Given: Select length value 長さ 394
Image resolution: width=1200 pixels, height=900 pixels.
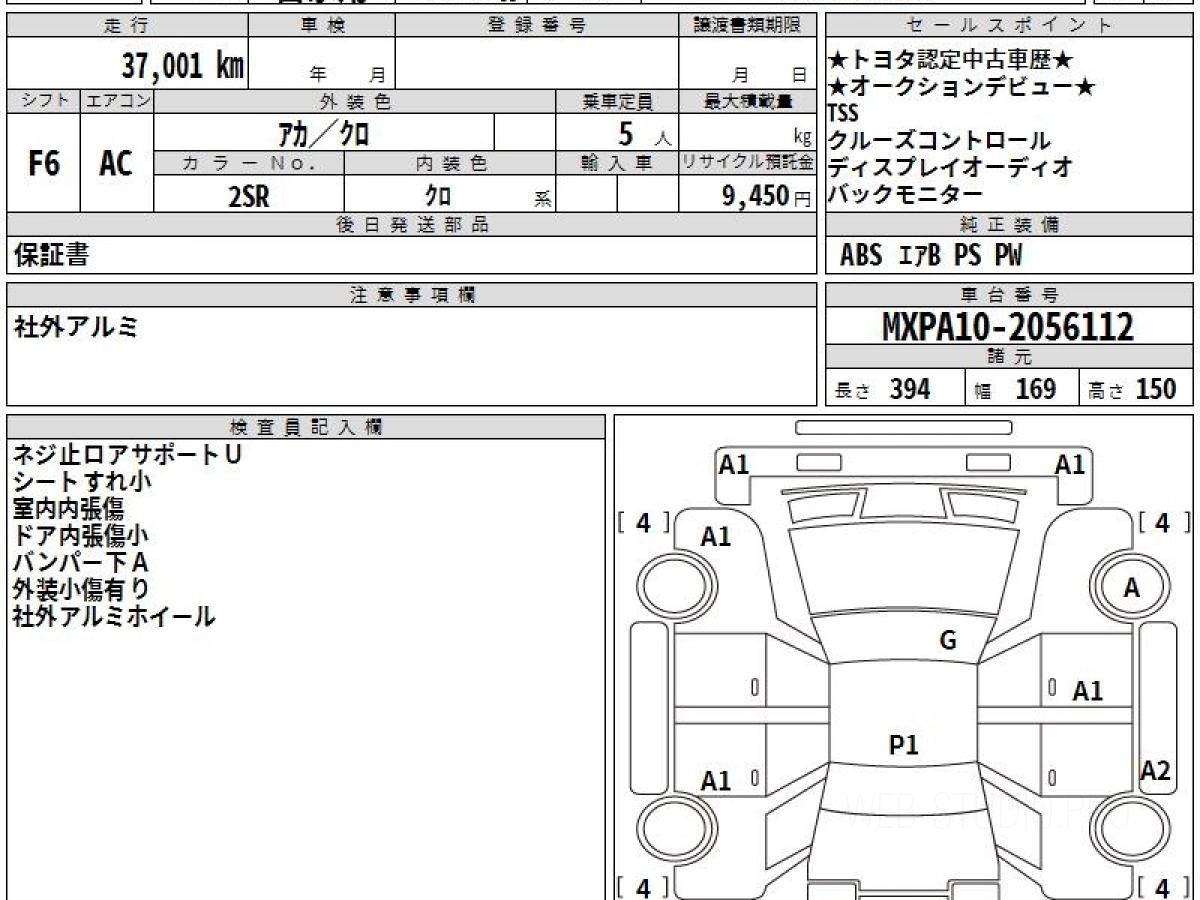Looking at the screenshot, I should (883, 389).
